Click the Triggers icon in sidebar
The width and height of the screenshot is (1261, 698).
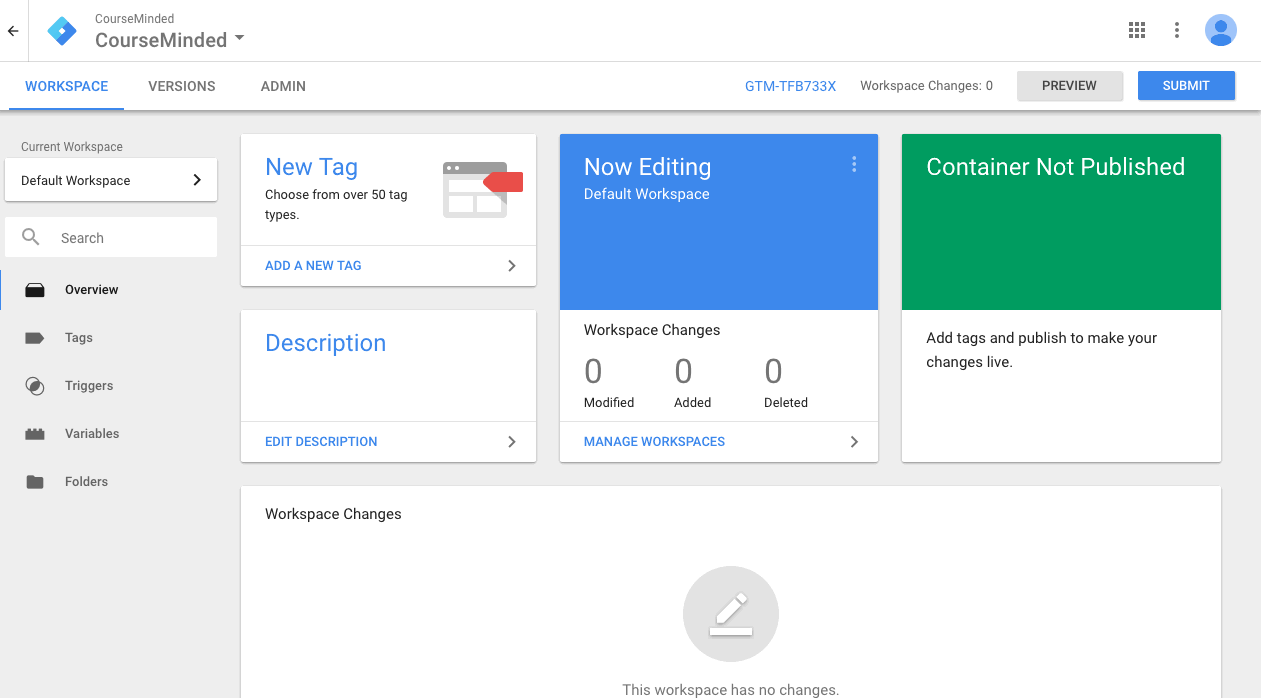tap(35, 386)
